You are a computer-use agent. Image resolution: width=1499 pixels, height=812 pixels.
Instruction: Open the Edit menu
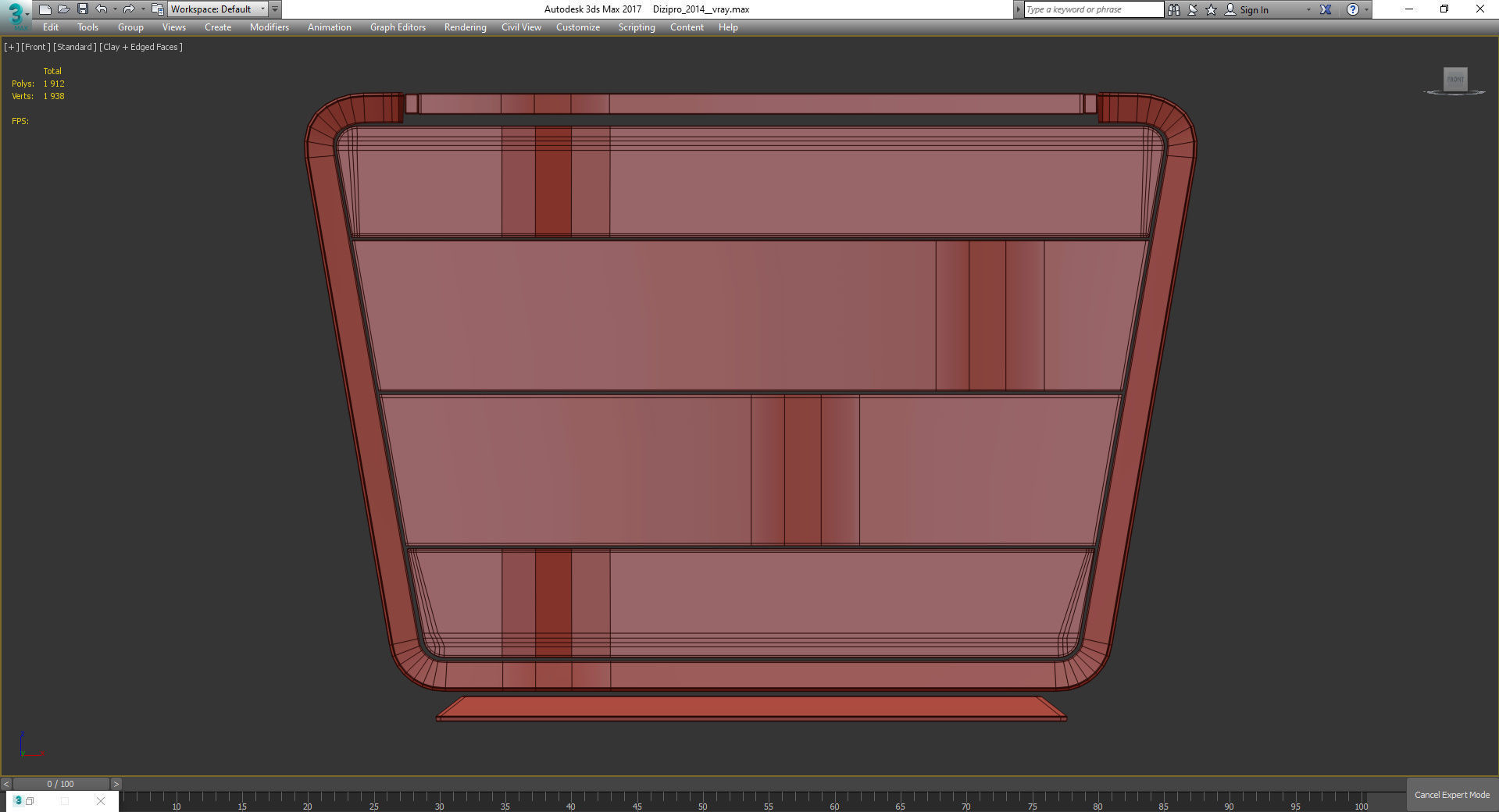tap(51, 27)
